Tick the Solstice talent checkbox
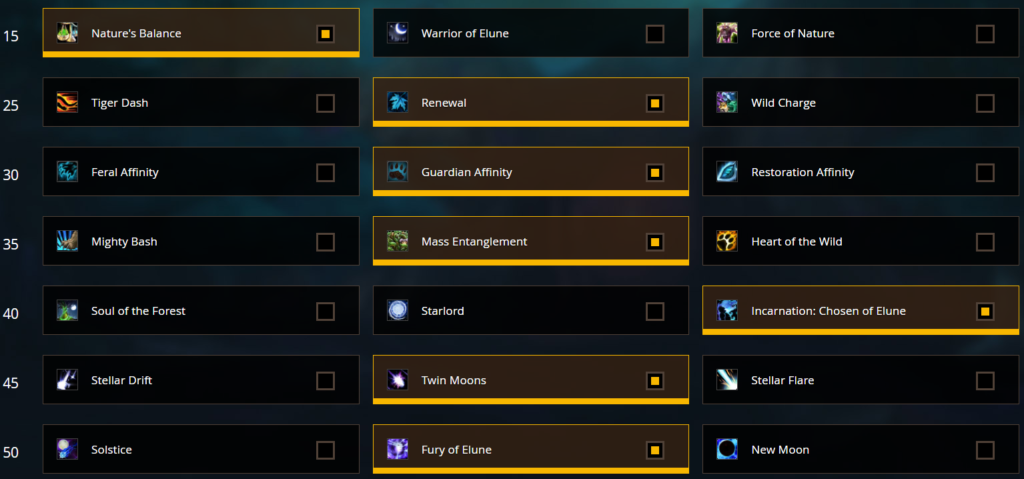The height and width of the screenshot is (479, 1024). point(325,450)
